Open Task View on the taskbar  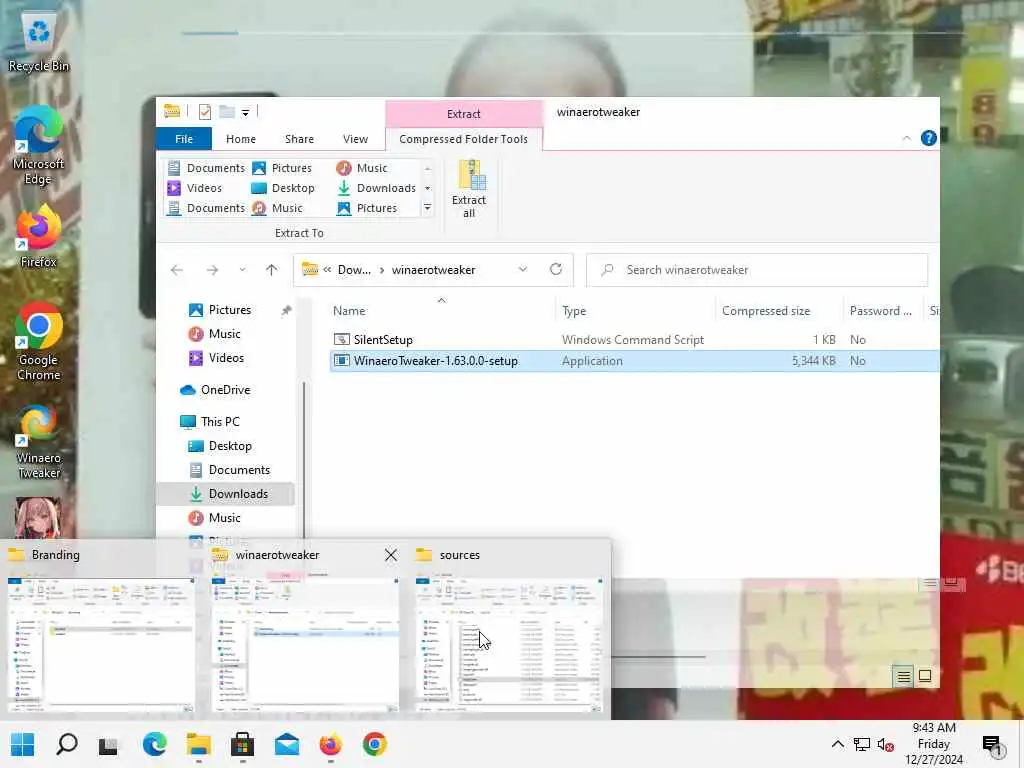pyautogui.click(x=108, y=744)
